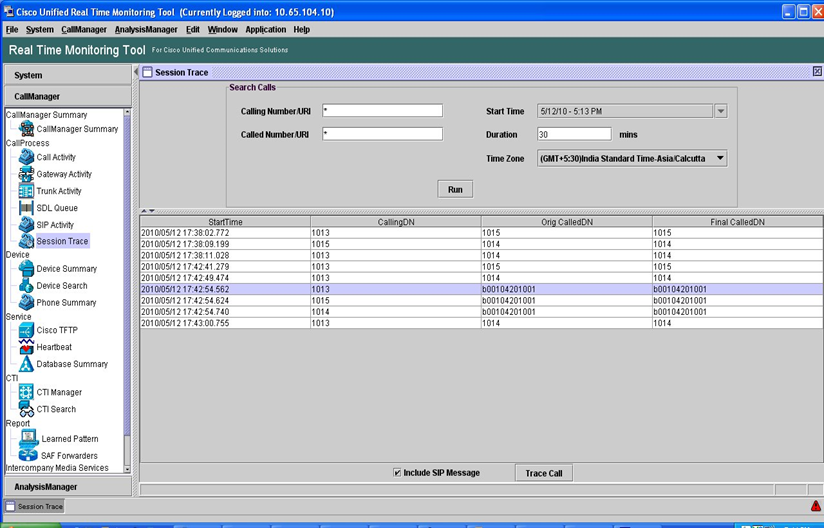Click Intercompany Media Services tree label
The image size is (824, 528).
point(57,468)
